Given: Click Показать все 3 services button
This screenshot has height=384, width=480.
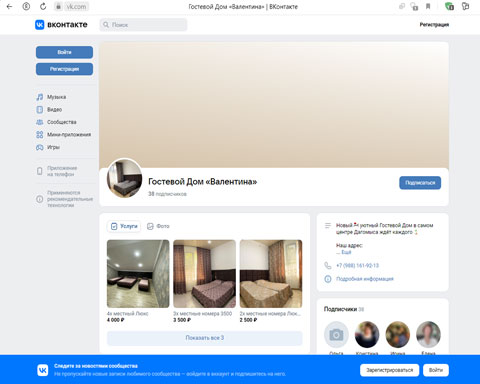Looking at the screenshot, I should pos(205,338).
